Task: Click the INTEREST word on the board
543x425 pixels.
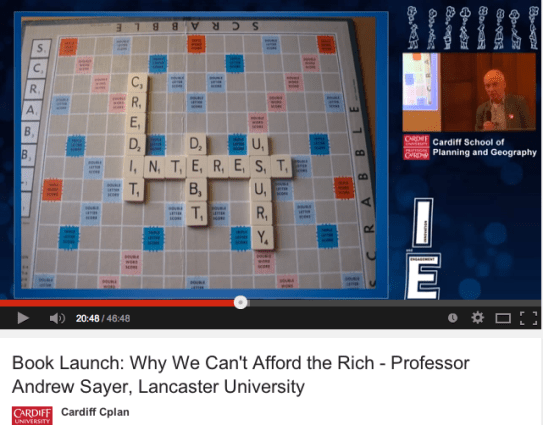Action: [x=208, y=167]
